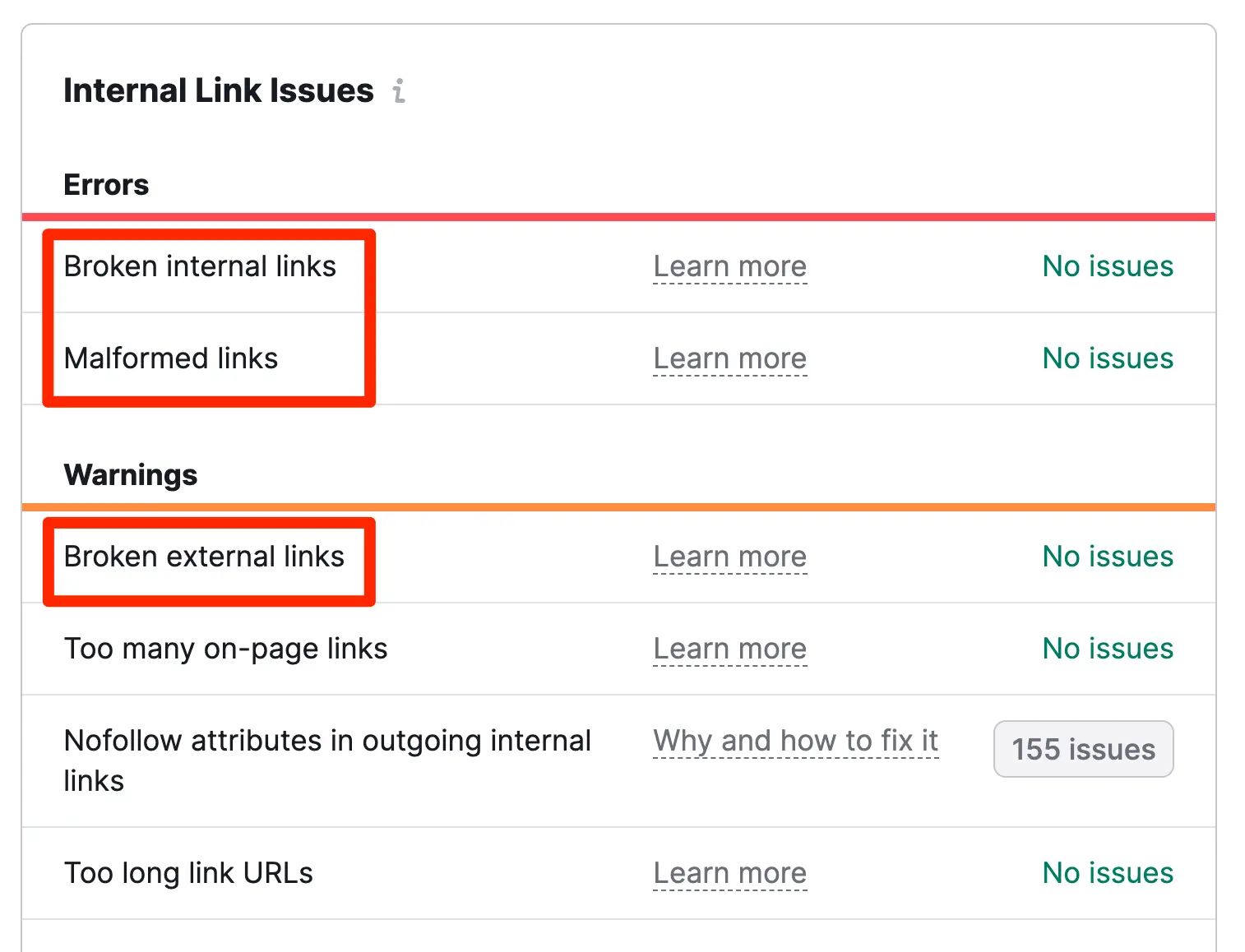Select the Too many on-page links label
This screenshot has width=1245, height=952.
(x=225, y=649)
